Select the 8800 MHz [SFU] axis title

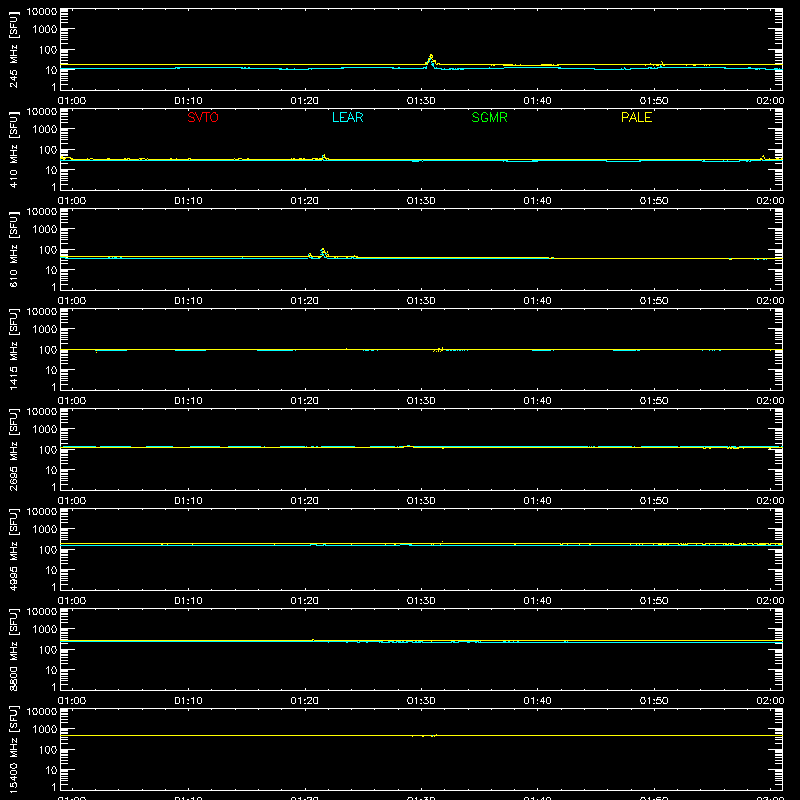(14, 649)
